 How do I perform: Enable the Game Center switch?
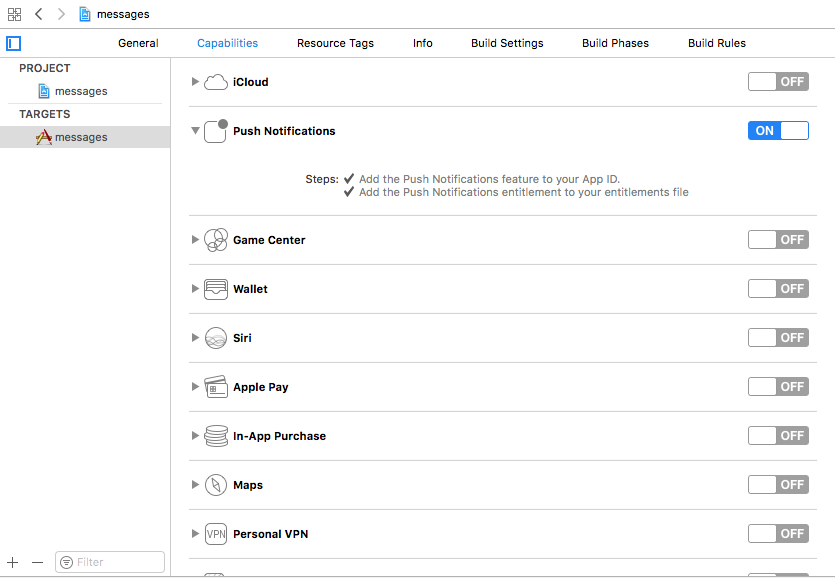click(x=778, y=239)
